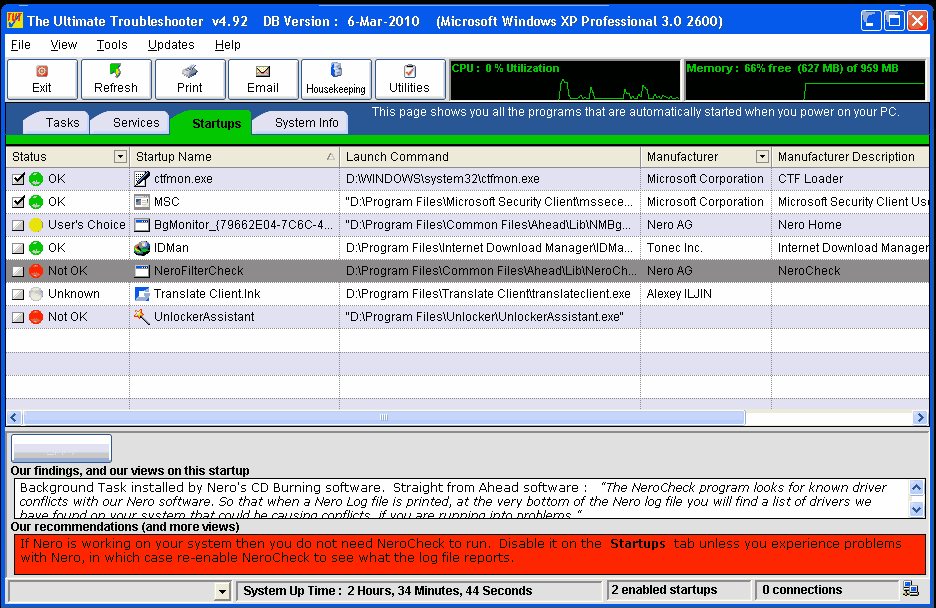
Task: Enable the UnlockerAssistant startup checkbox
Action: (x=18, y=317)
